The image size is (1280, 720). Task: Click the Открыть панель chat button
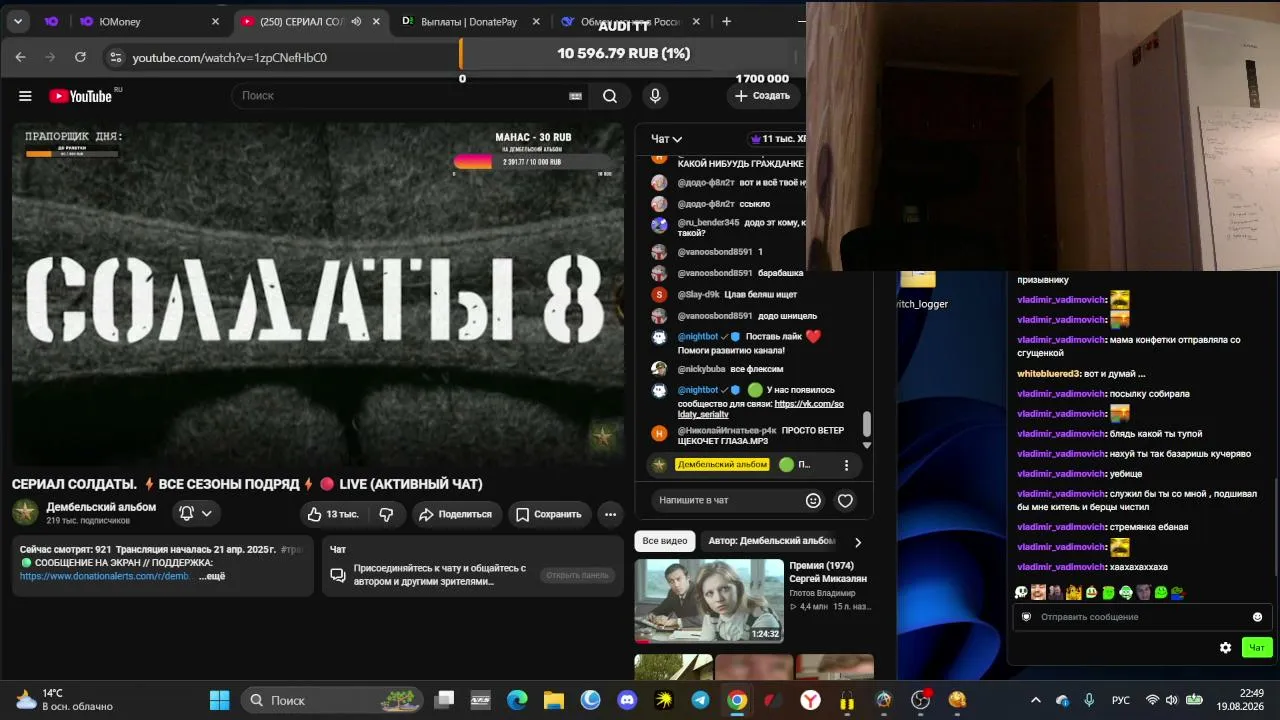point(577,575)
